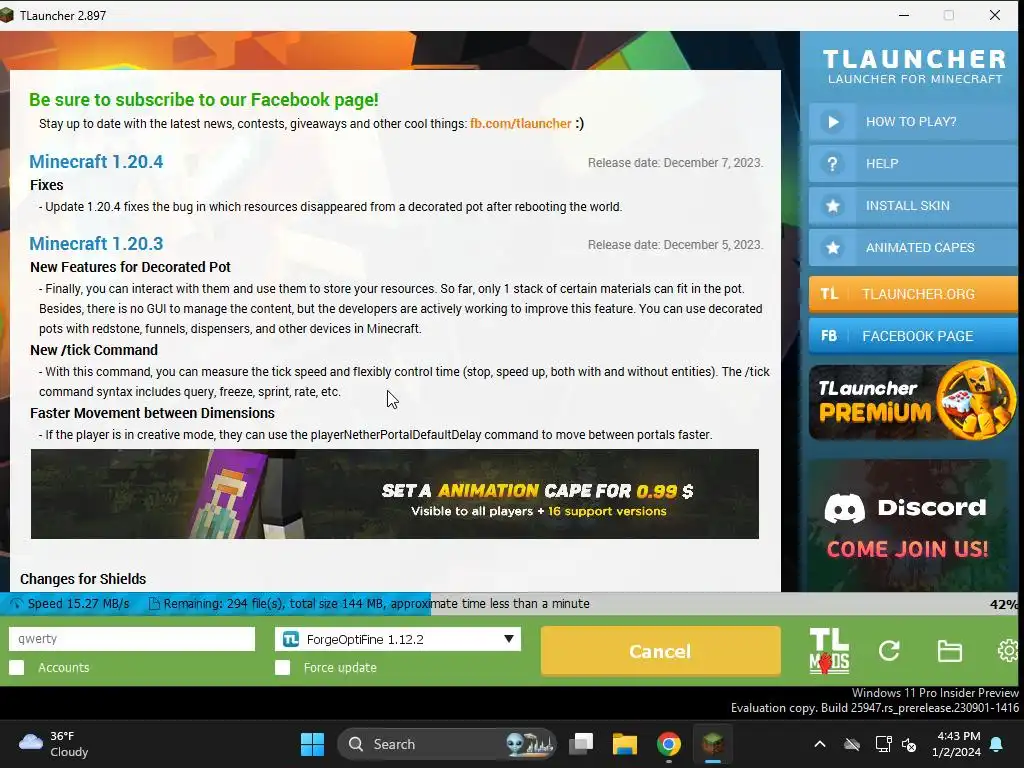Click the Windows Start button

(312, 744)
